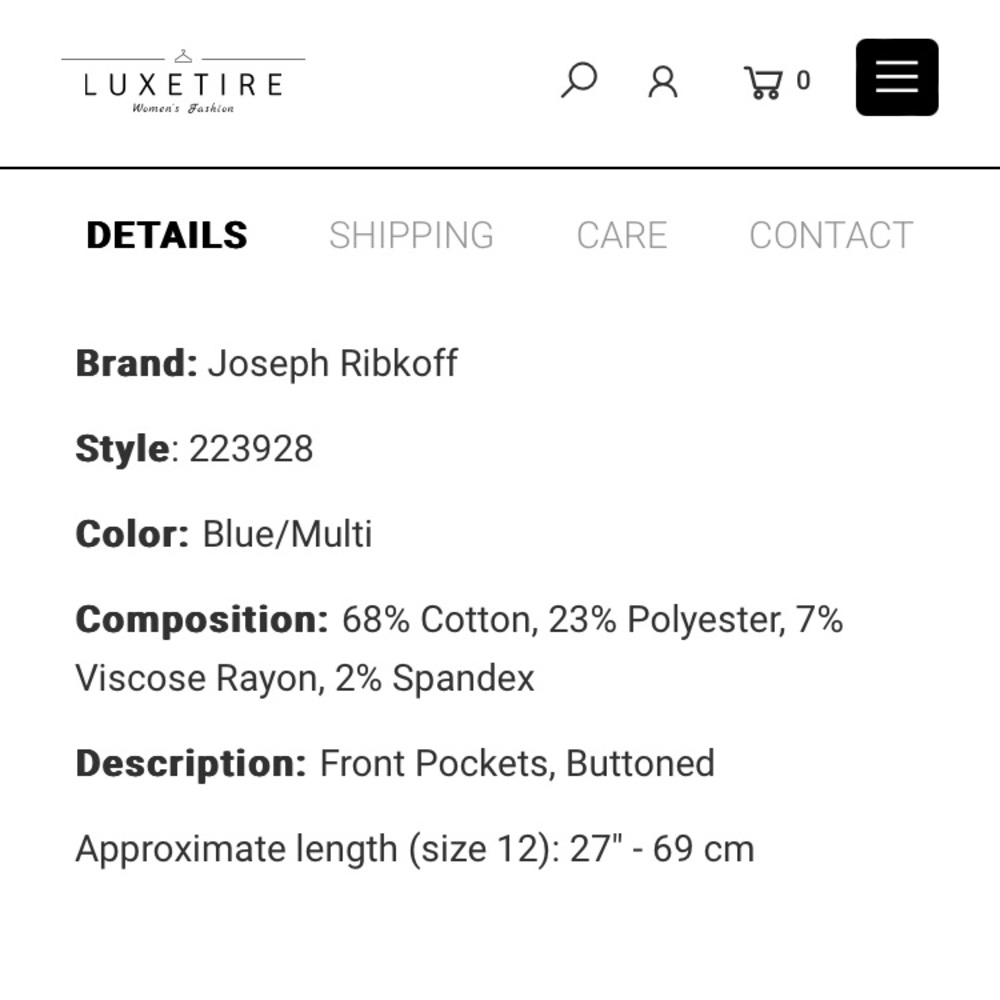Open the search magnifier icon
The width and height of the screenshot is (1000, 1000).
point(578,80)
